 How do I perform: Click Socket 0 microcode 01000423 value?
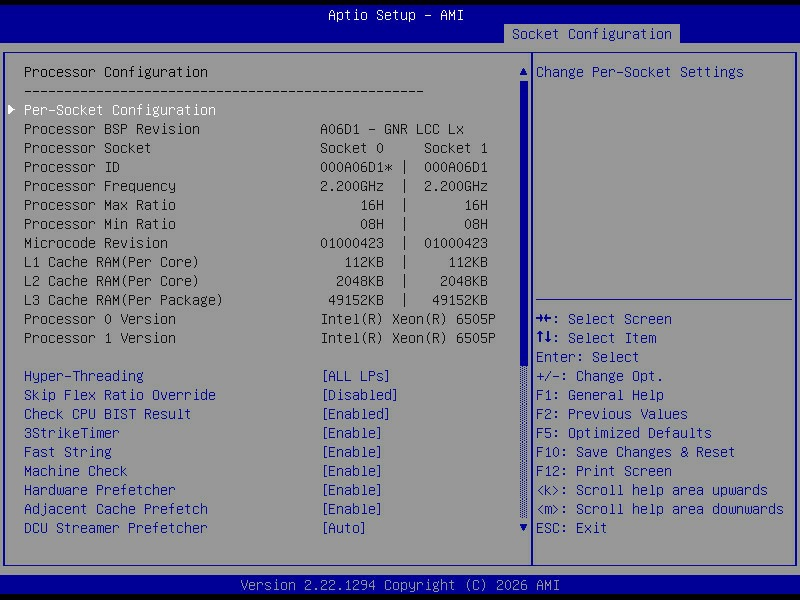point(352,243)
